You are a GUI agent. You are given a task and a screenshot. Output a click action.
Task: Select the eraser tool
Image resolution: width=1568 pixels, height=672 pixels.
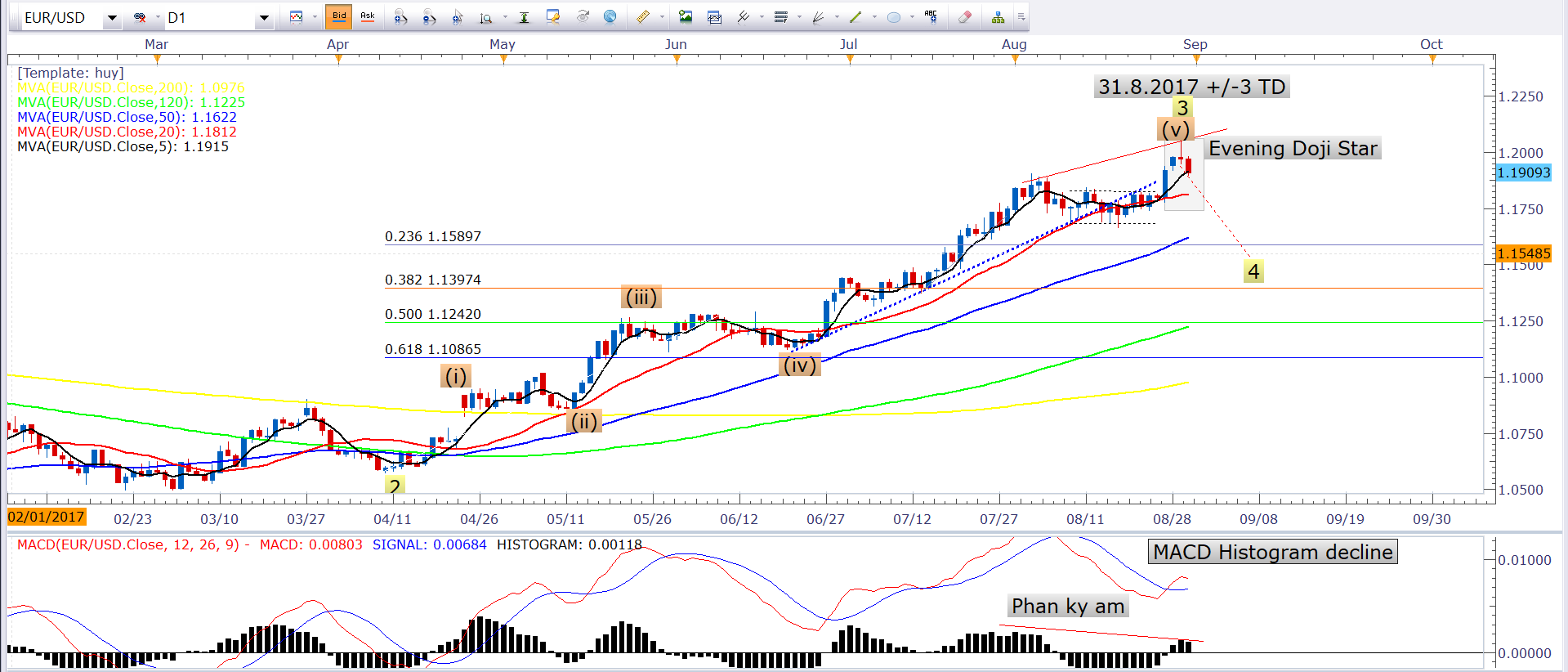[965, 17]
